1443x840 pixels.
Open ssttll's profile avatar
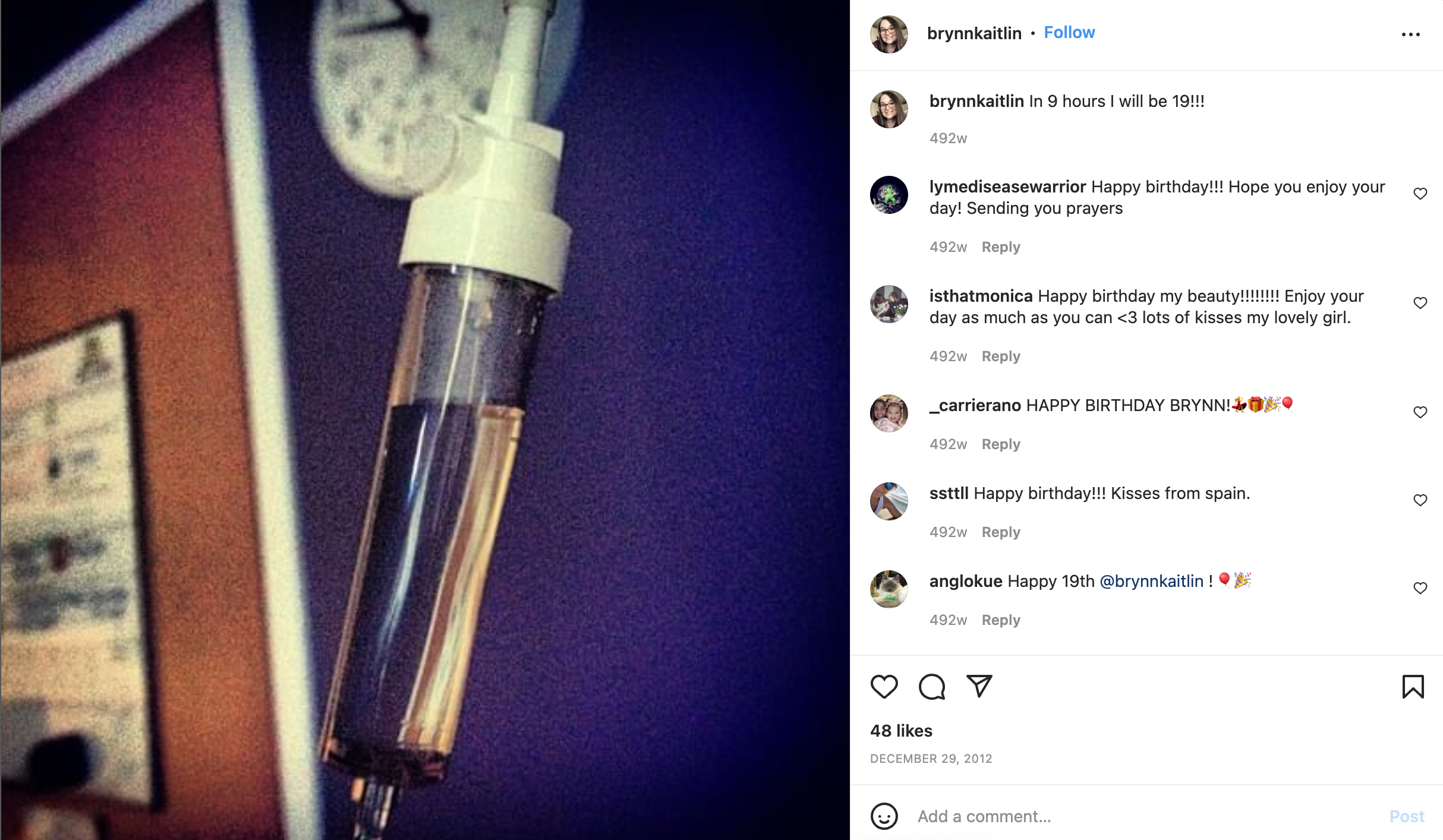click(x=889, y=501)
